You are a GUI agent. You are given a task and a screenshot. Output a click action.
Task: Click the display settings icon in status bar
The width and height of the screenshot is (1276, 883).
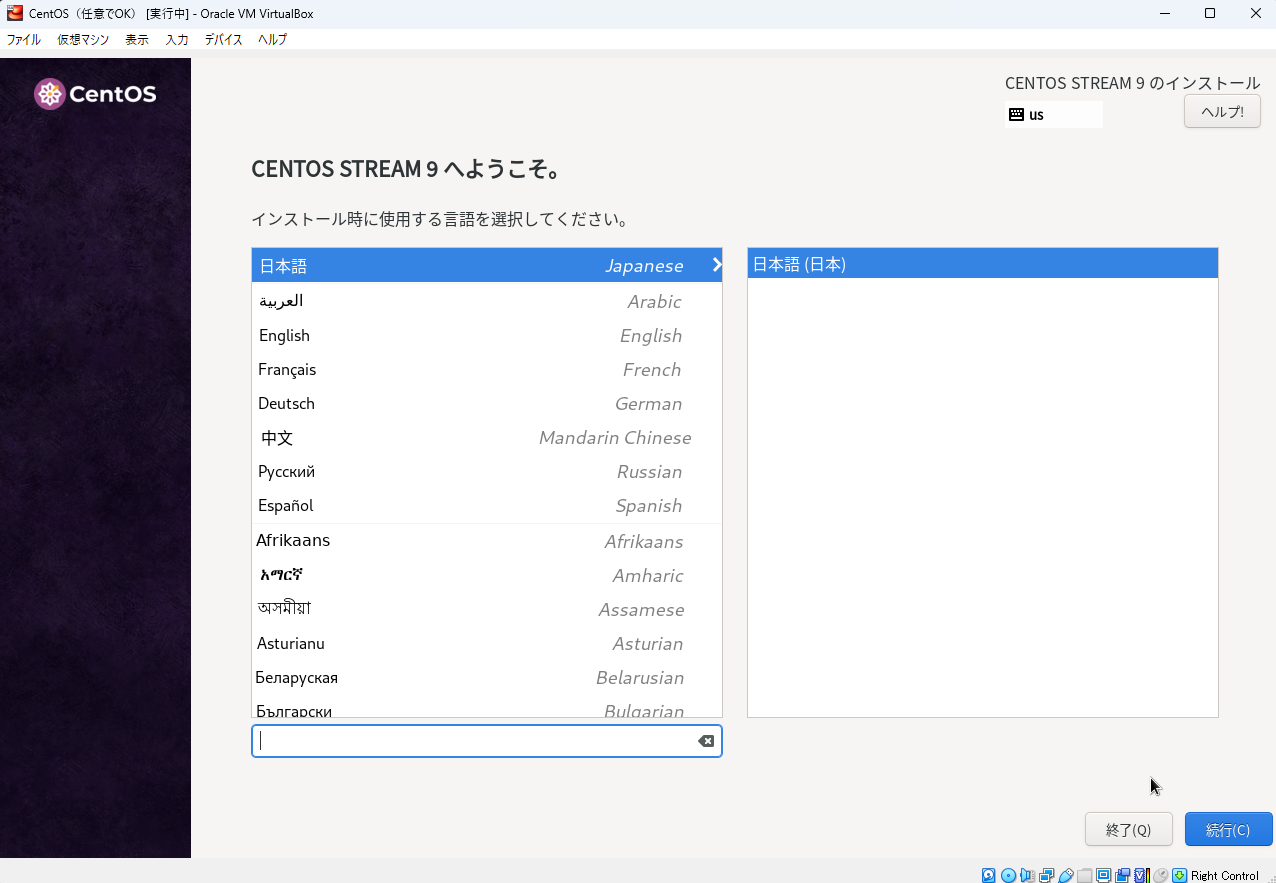point(1103,874)
